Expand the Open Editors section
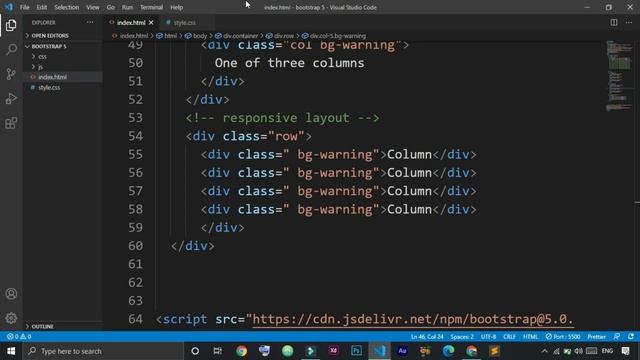Screen dimensions: 640x360 [x=62, y=36]
